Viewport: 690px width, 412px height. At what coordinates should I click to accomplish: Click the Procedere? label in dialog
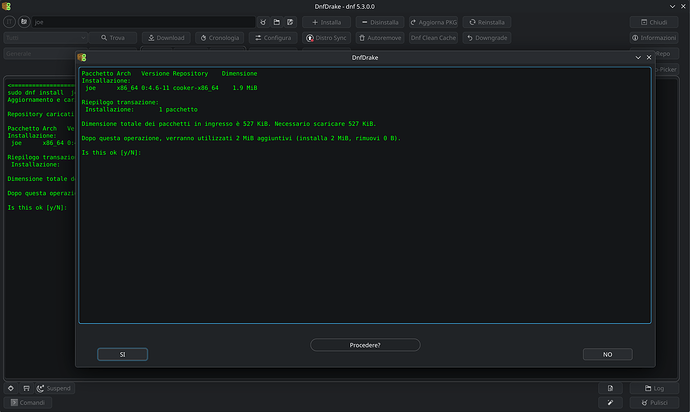(365, 345)
